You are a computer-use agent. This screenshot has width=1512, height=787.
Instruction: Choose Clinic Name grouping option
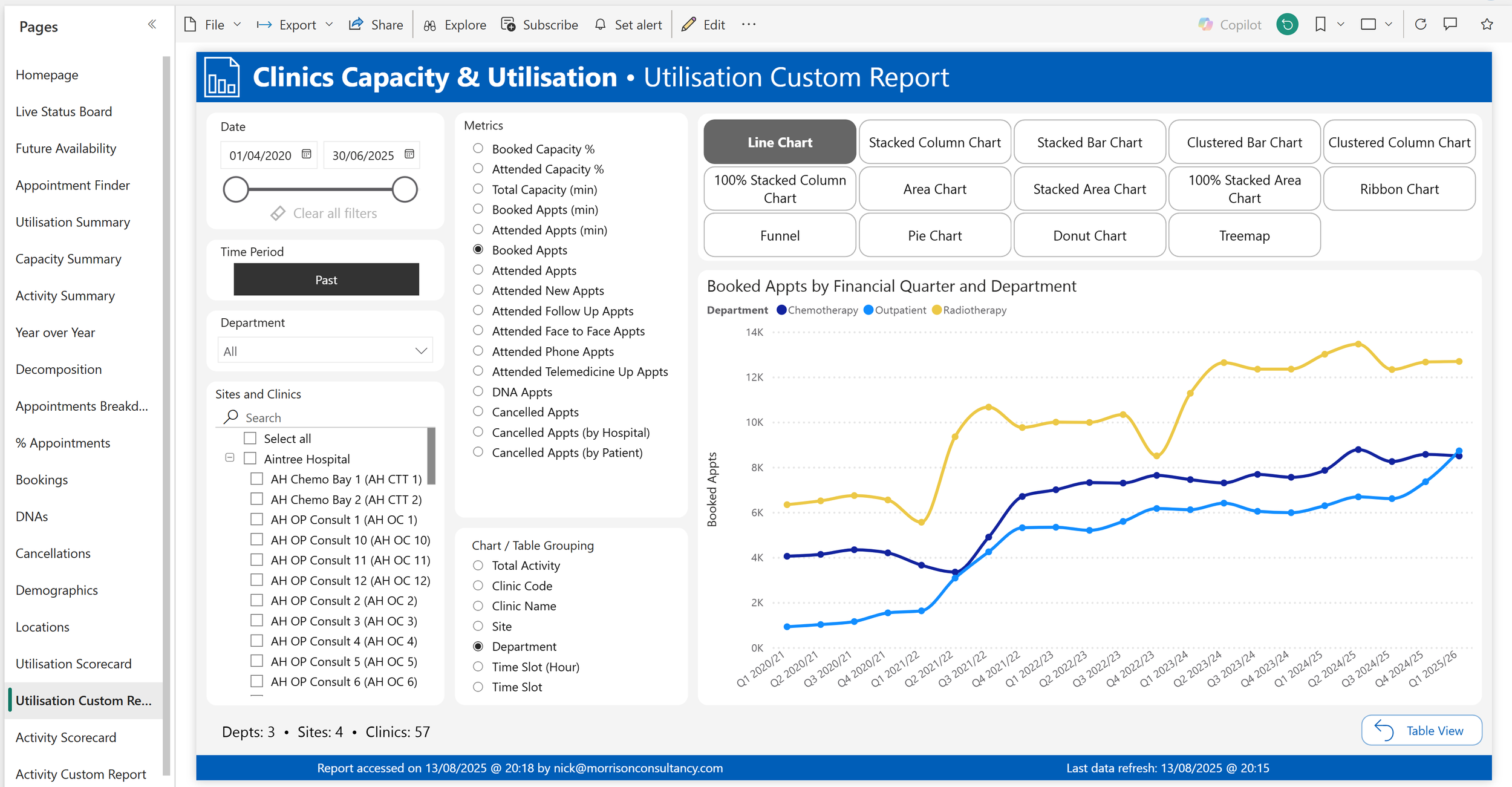pyautogui.click(x=478, y=606)
